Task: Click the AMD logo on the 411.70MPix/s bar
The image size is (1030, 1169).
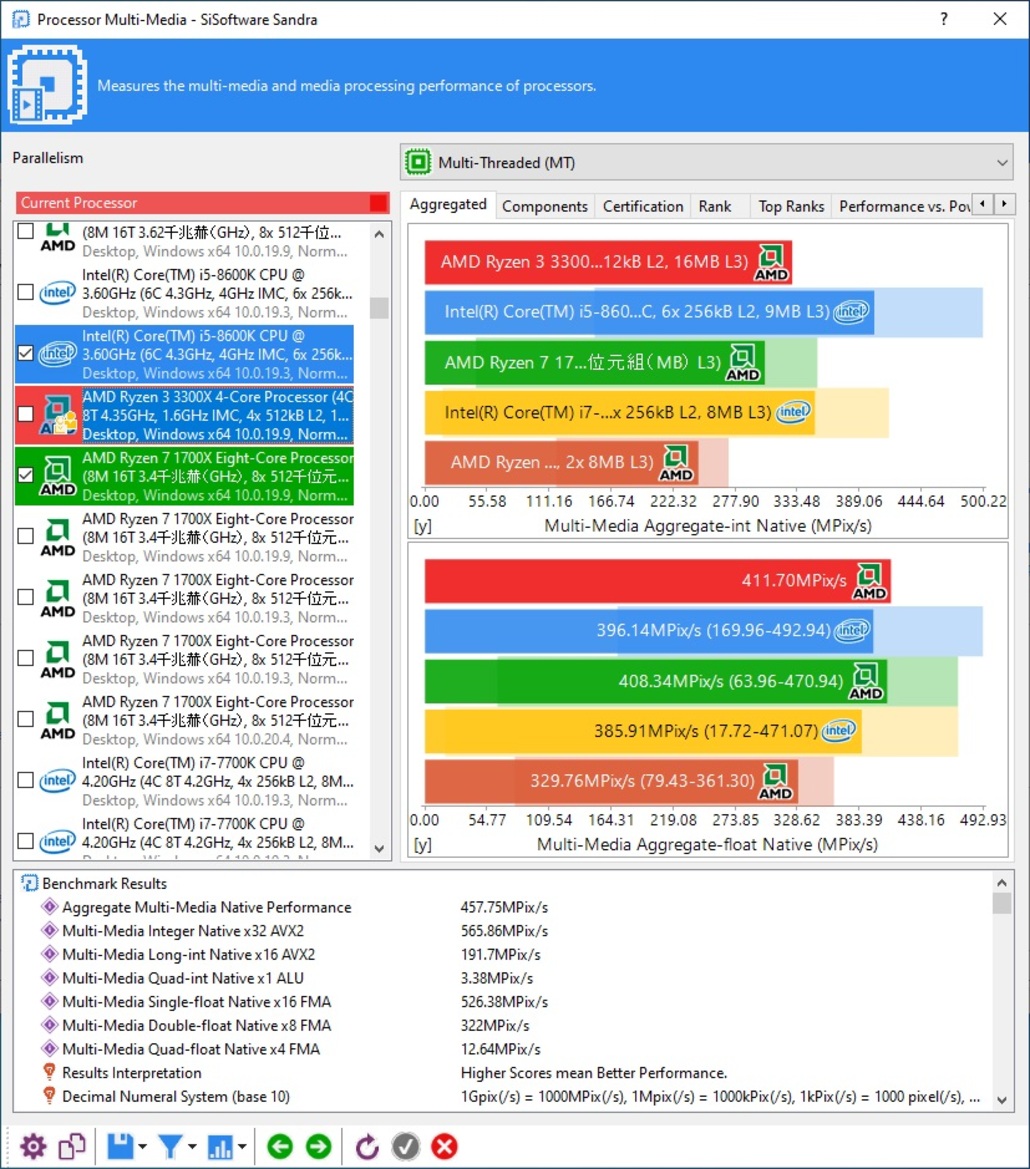Action: (869, 582)
